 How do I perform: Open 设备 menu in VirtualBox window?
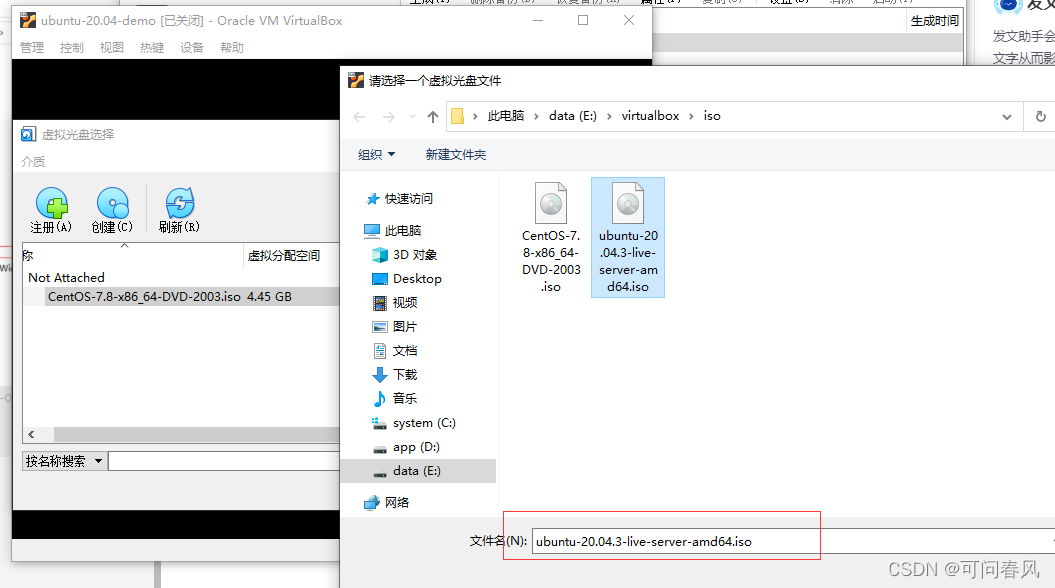click(x=191, y=48)
